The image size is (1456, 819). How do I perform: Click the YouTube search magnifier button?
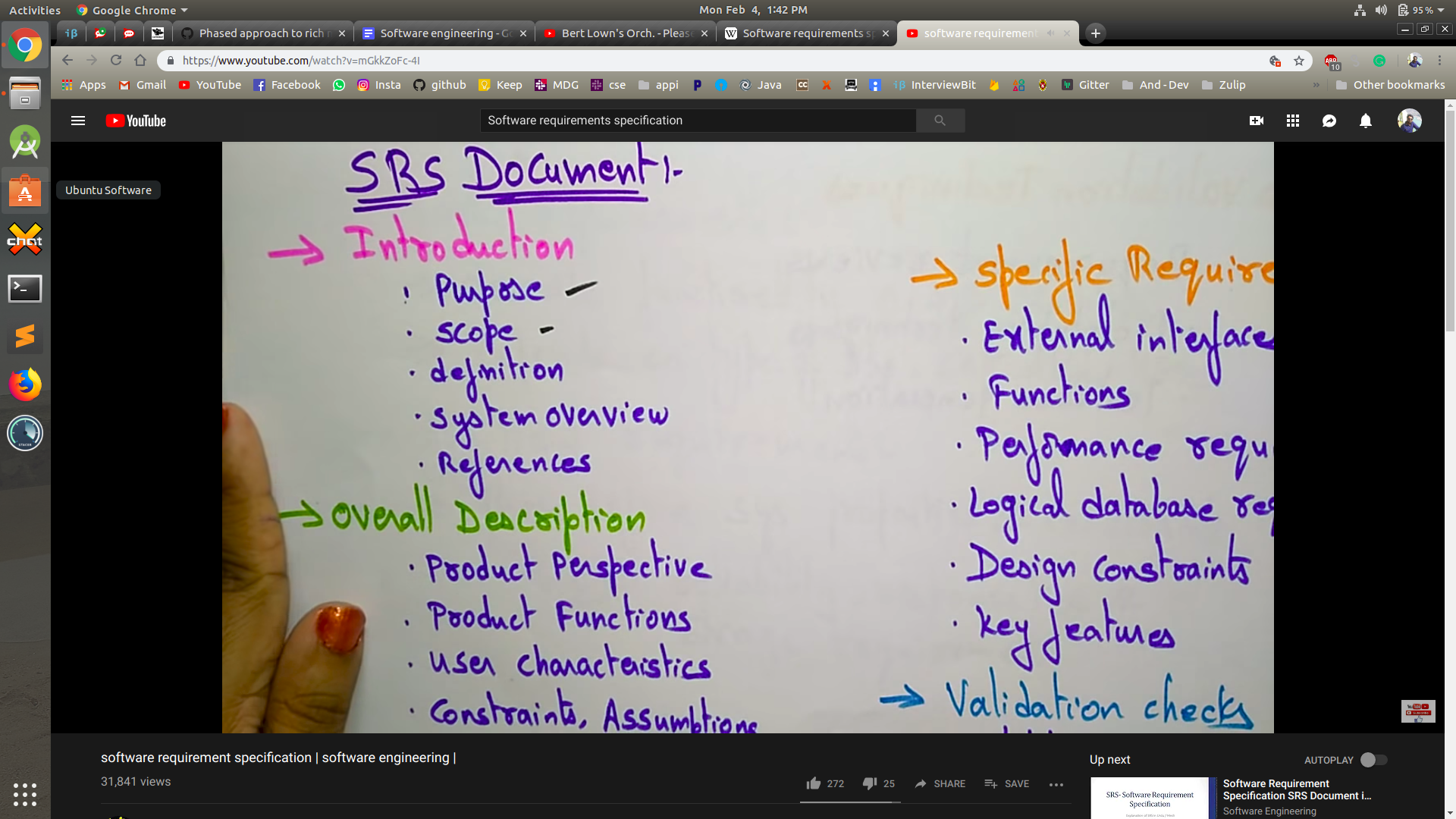[940, 121]
